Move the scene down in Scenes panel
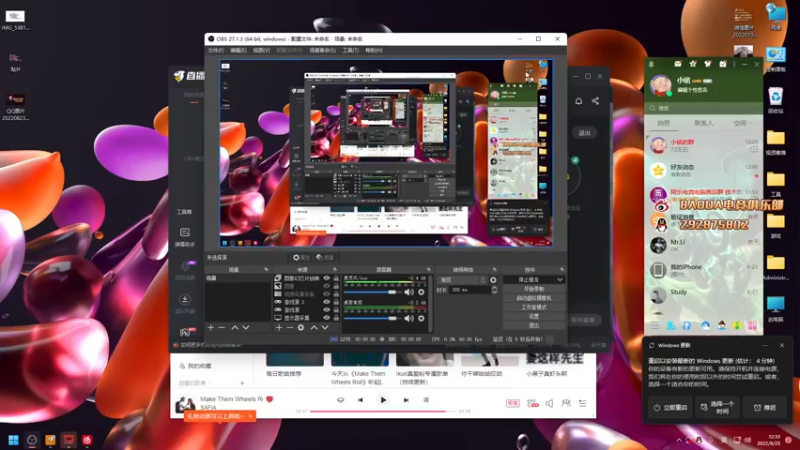 246,328
